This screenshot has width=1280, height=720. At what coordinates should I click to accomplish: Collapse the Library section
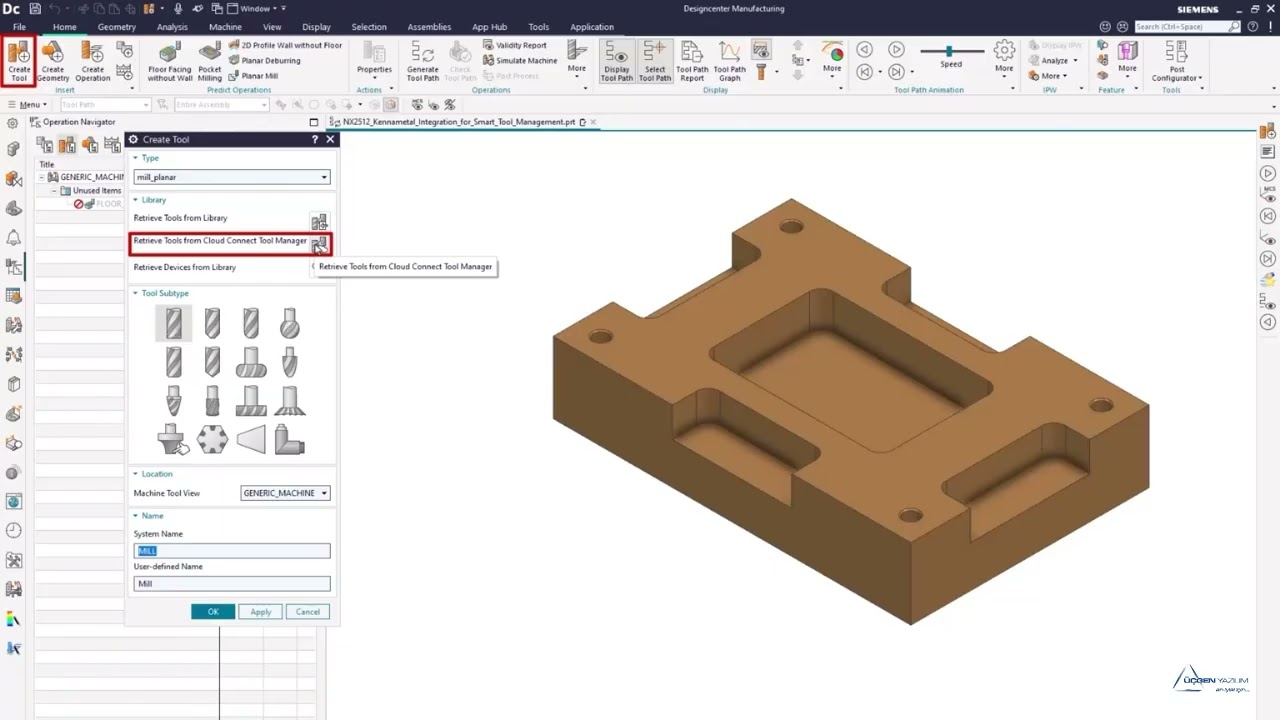click(x=136, y=200)
